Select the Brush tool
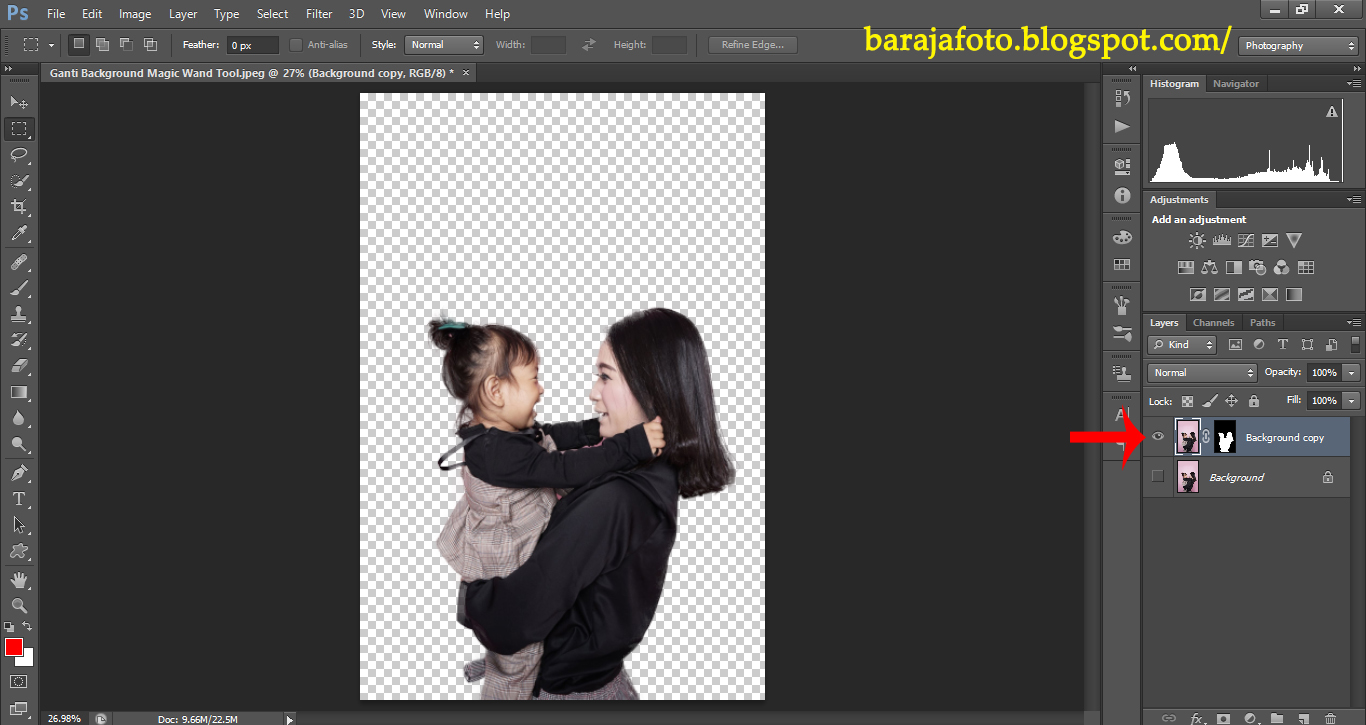The width and height of the screenshot is (1366, 725). 19,288
